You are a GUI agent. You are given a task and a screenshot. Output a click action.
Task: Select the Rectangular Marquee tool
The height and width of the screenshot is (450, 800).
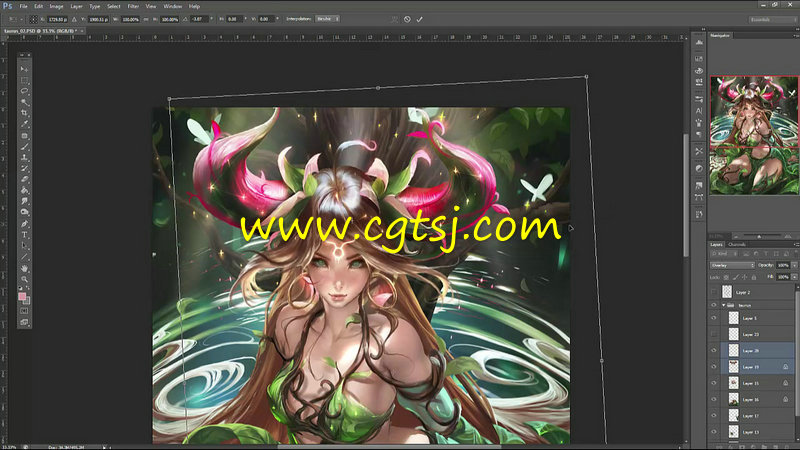(24, 80)
